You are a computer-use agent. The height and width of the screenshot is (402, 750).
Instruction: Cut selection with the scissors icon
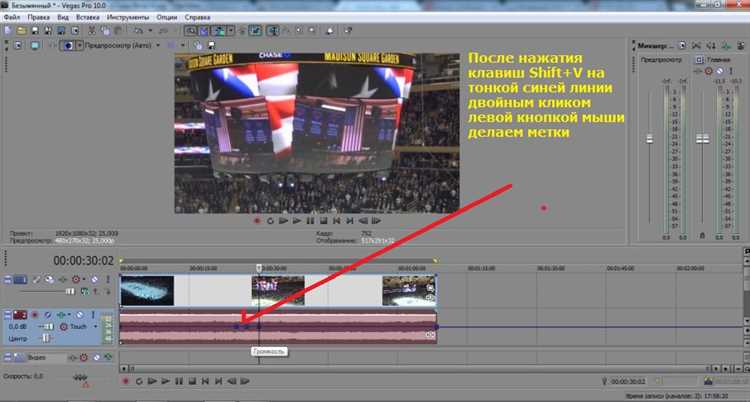pos(91,31)
